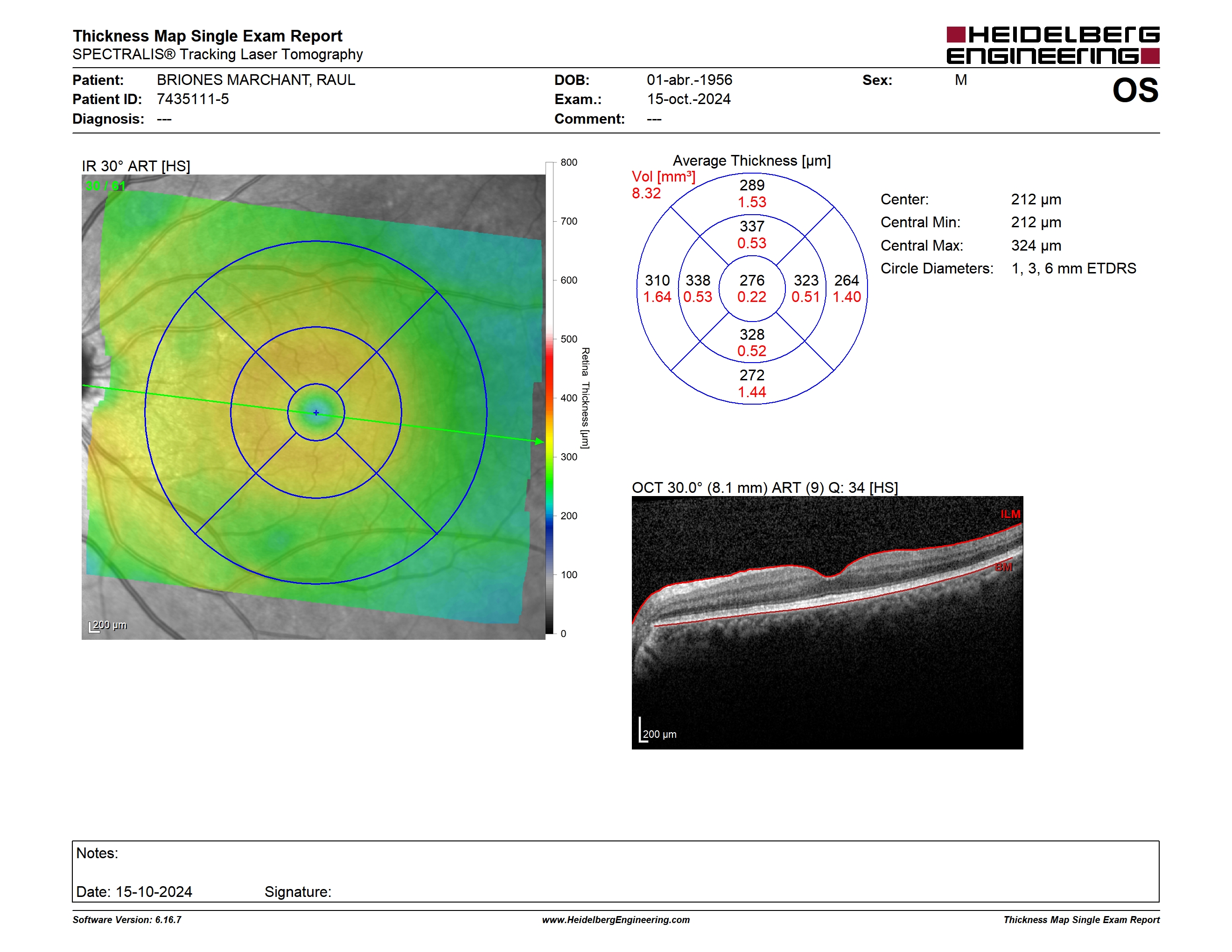
Task: Open www.HeidelbergEngineering.com link
Action: pyautogui.click(x=616, y=920)
